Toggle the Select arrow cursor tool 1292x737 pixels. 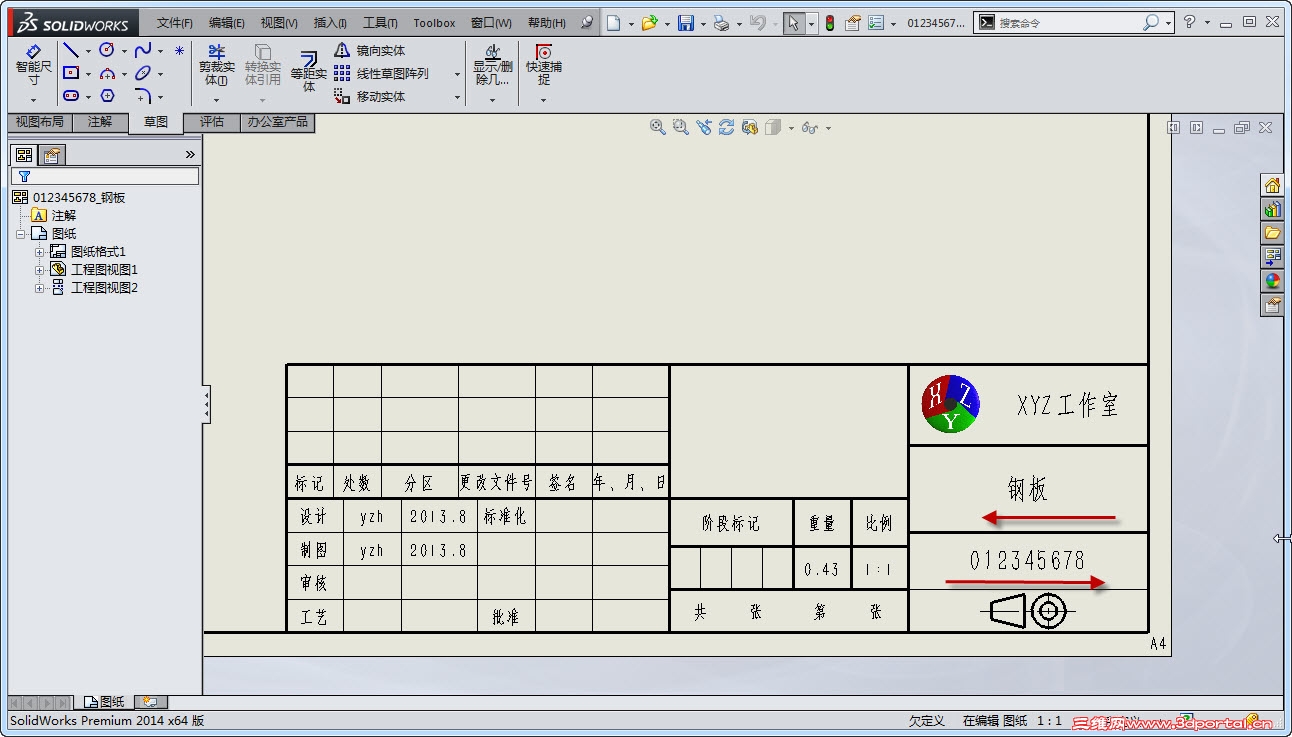click(793, 22)
